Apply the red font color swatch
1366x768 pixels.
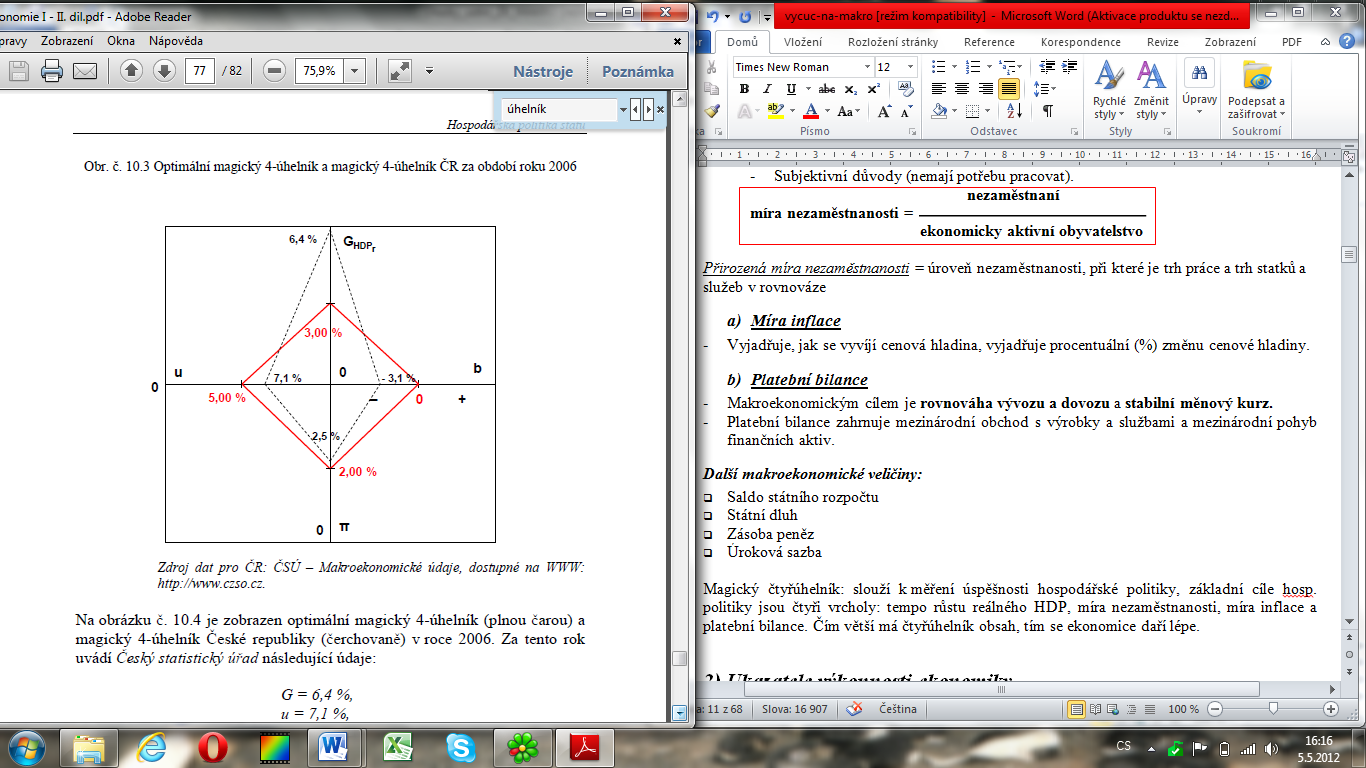pos(811,111)
